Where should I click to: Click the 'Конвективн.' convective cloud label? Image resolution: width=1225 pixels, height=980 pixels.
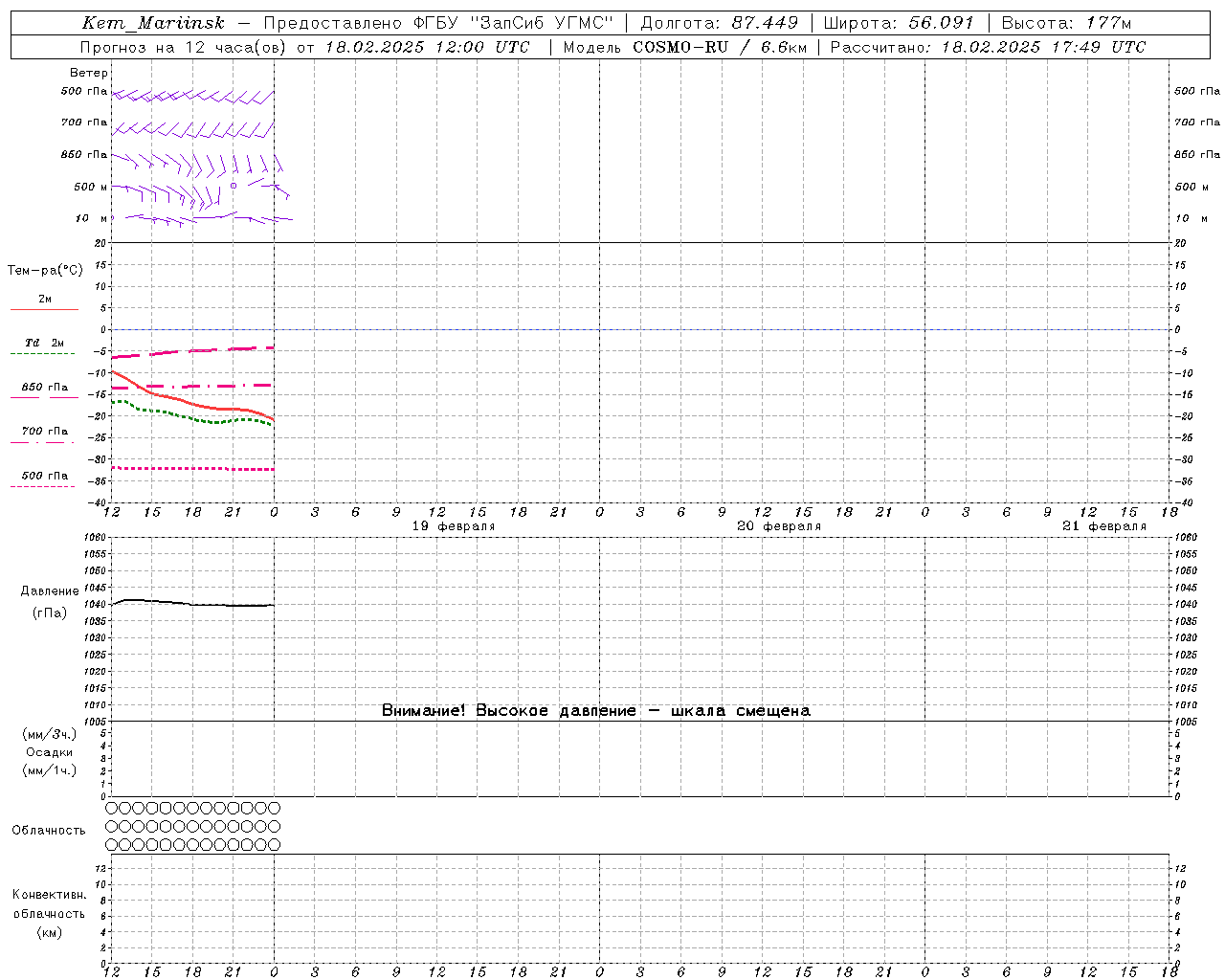49,895
